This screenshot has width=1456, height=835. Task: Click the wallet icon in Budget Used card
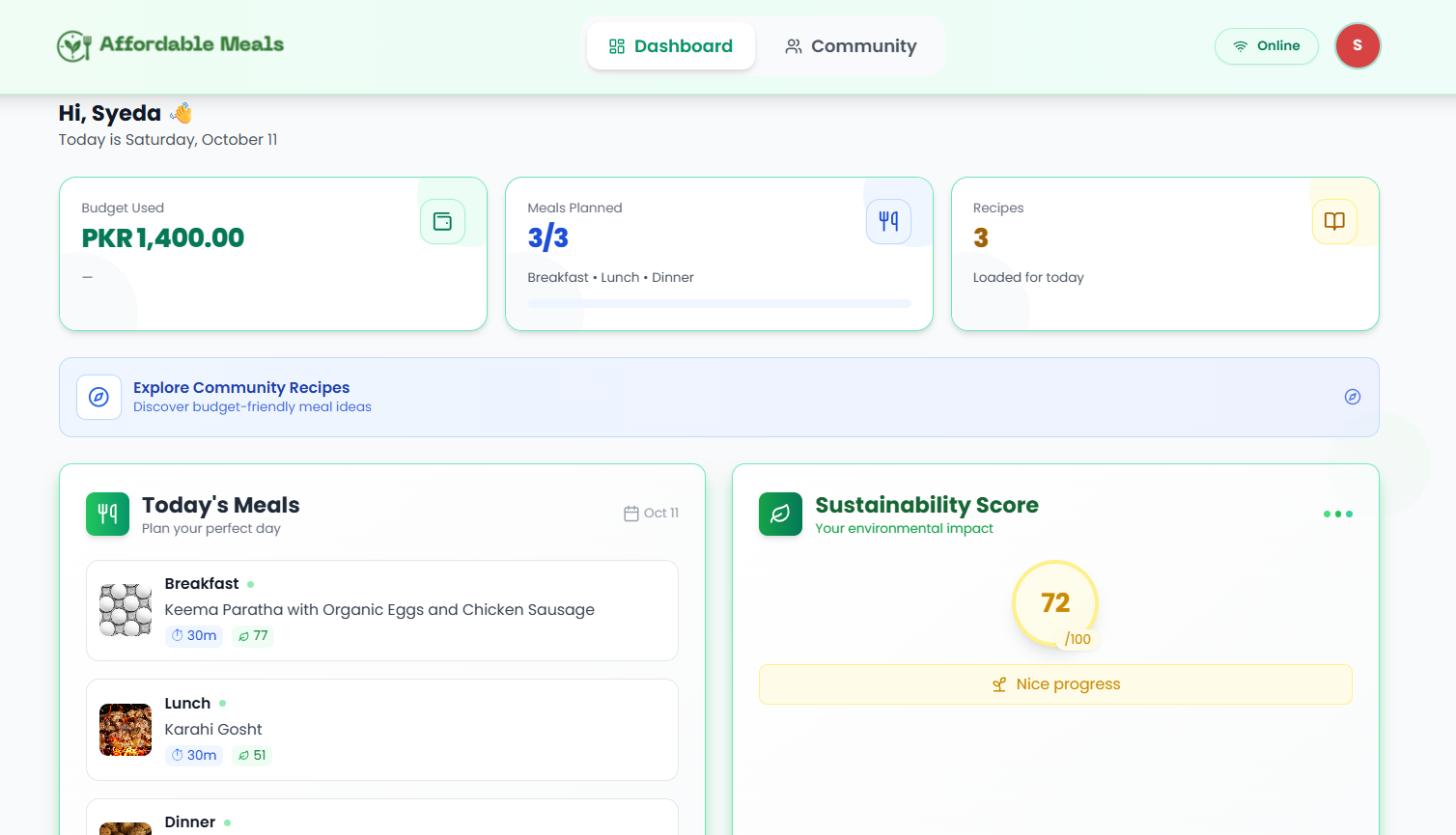443,222
